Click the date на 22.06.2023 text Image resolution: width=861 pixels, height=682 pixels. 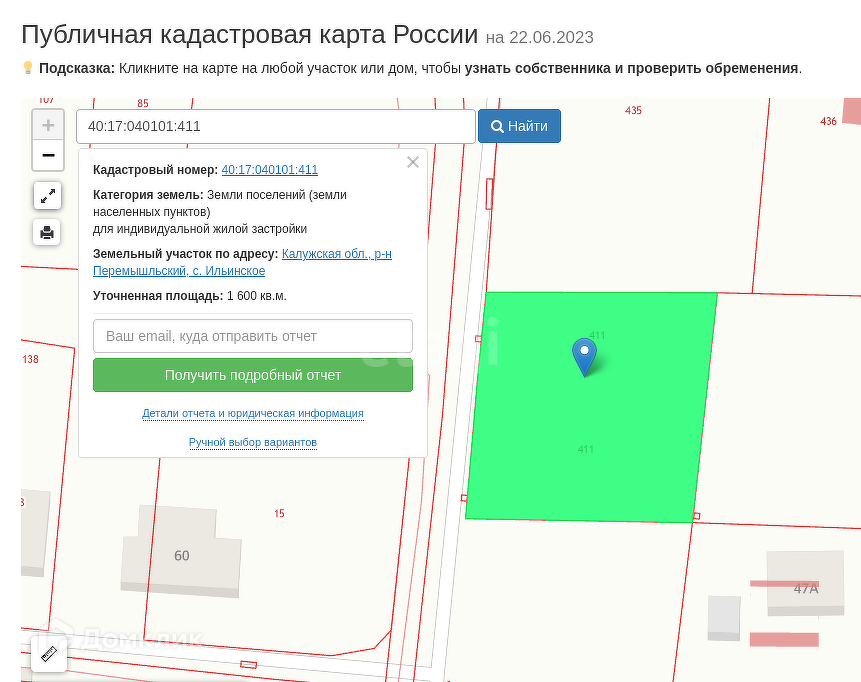tap(539, 37)
